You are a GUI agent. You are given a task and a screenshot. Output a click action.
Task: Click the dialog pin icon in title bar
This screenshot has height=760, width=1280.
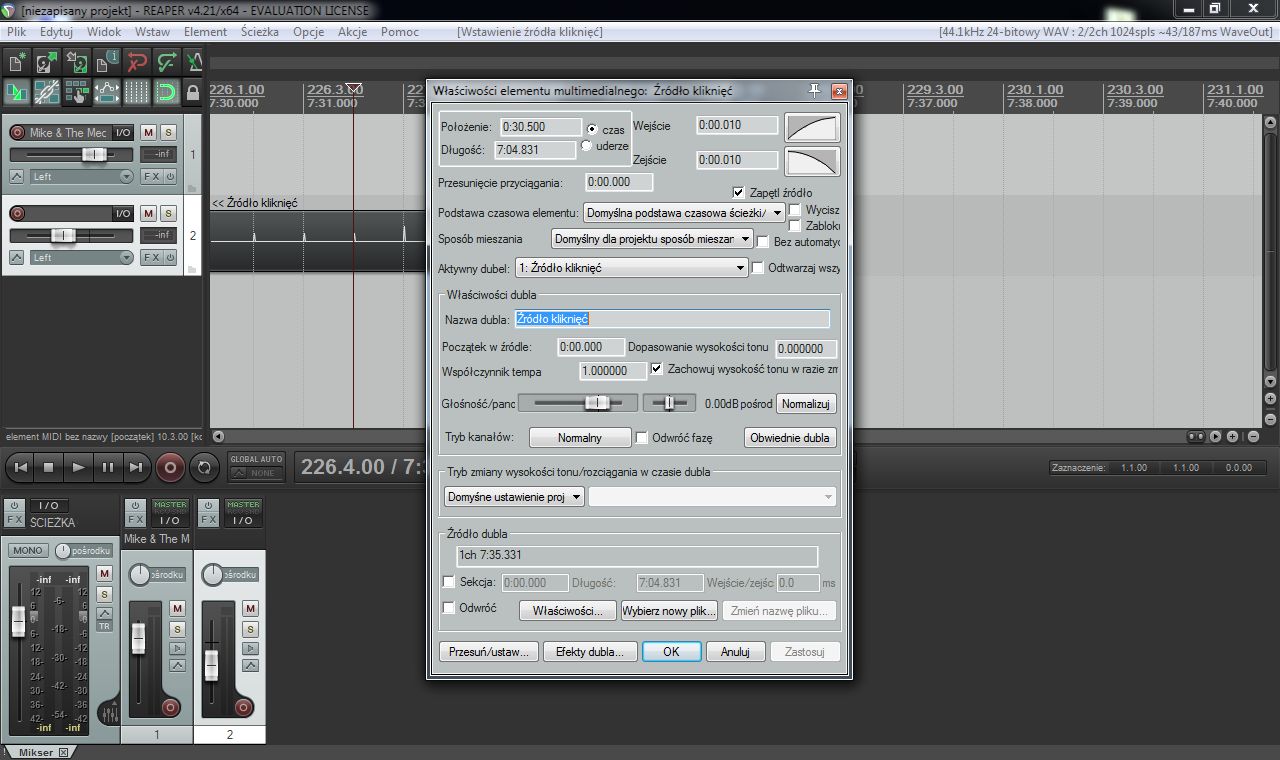[815, 90]
